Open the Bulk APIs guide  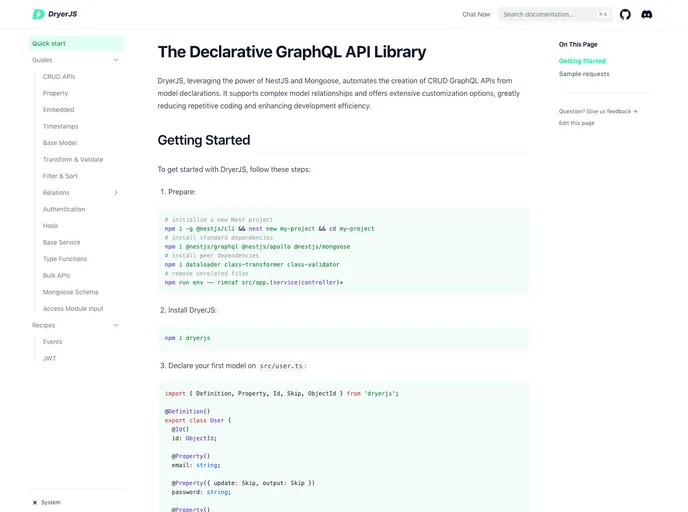57,276
